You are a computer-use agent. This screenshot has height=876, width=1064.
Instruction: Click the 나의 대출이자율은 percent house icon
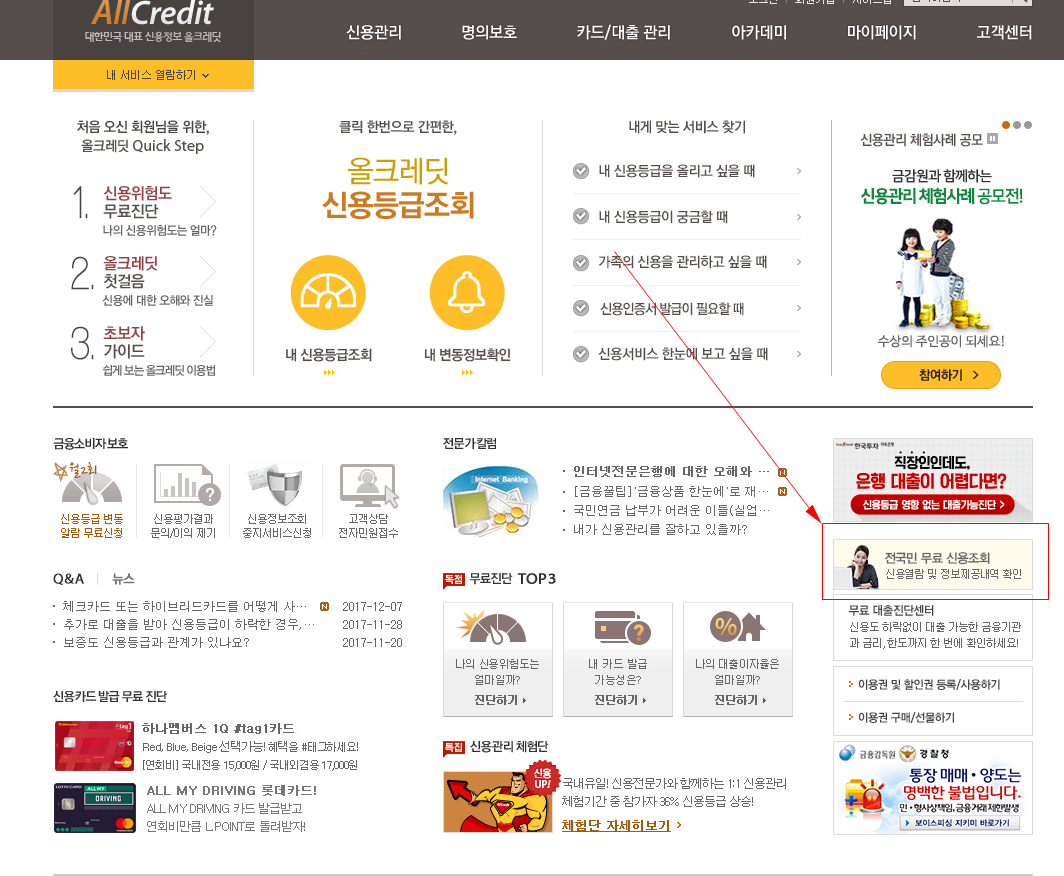[x=738, y=627]
